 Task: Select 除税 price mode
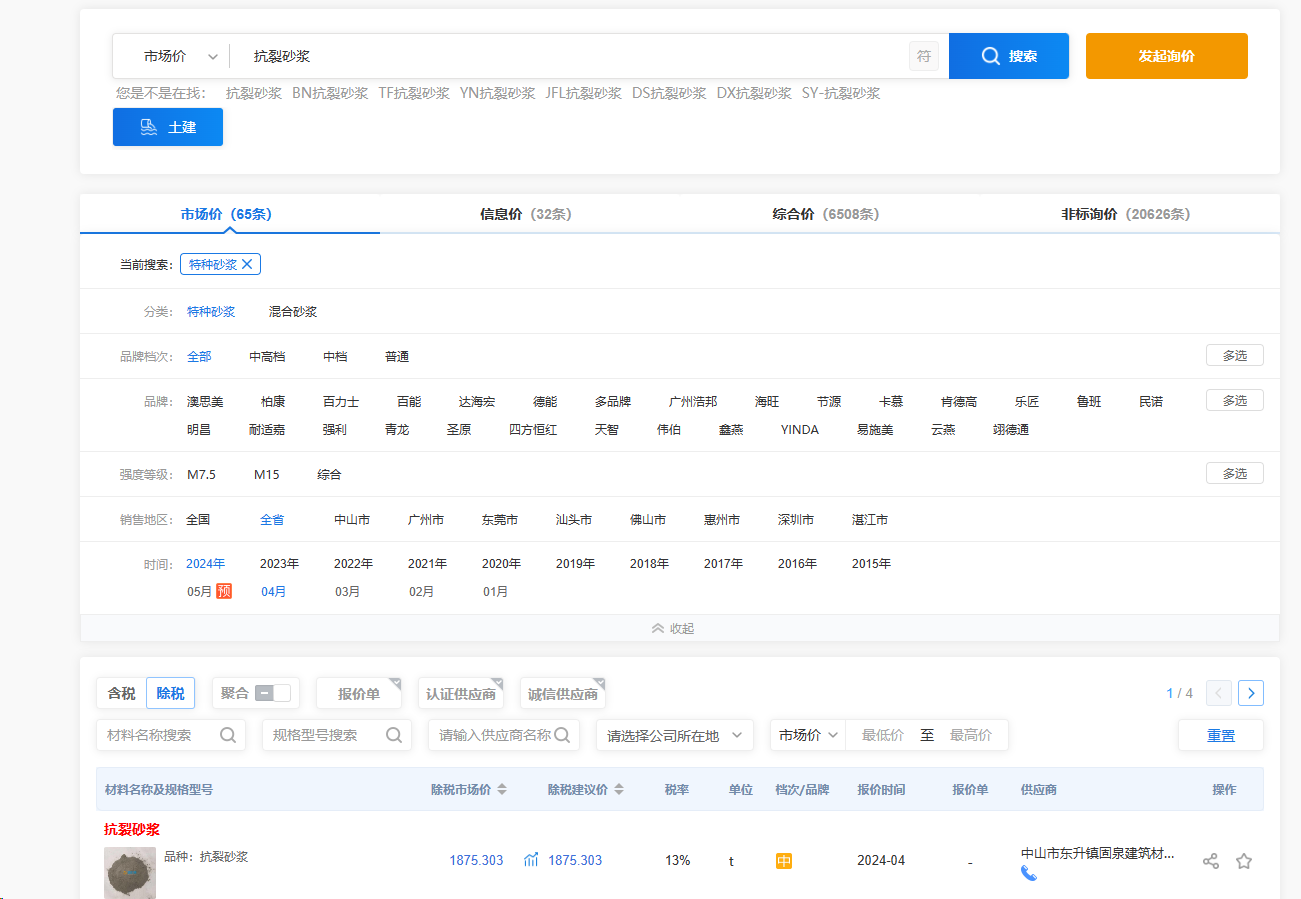170,693
